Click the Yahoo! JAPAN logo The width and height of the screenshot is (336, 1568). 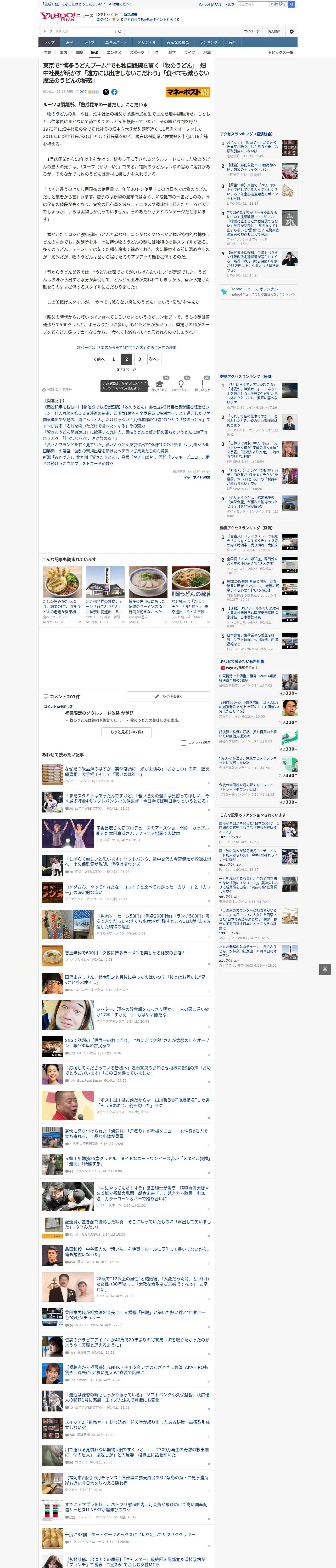click(58, 16)
